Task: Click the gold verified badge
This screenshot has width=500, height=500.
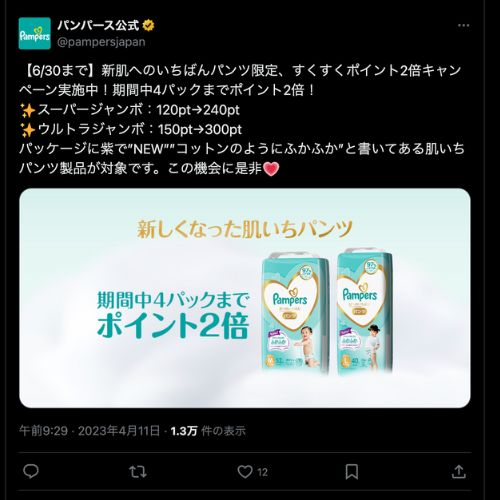Action: (x=148, y=25)
